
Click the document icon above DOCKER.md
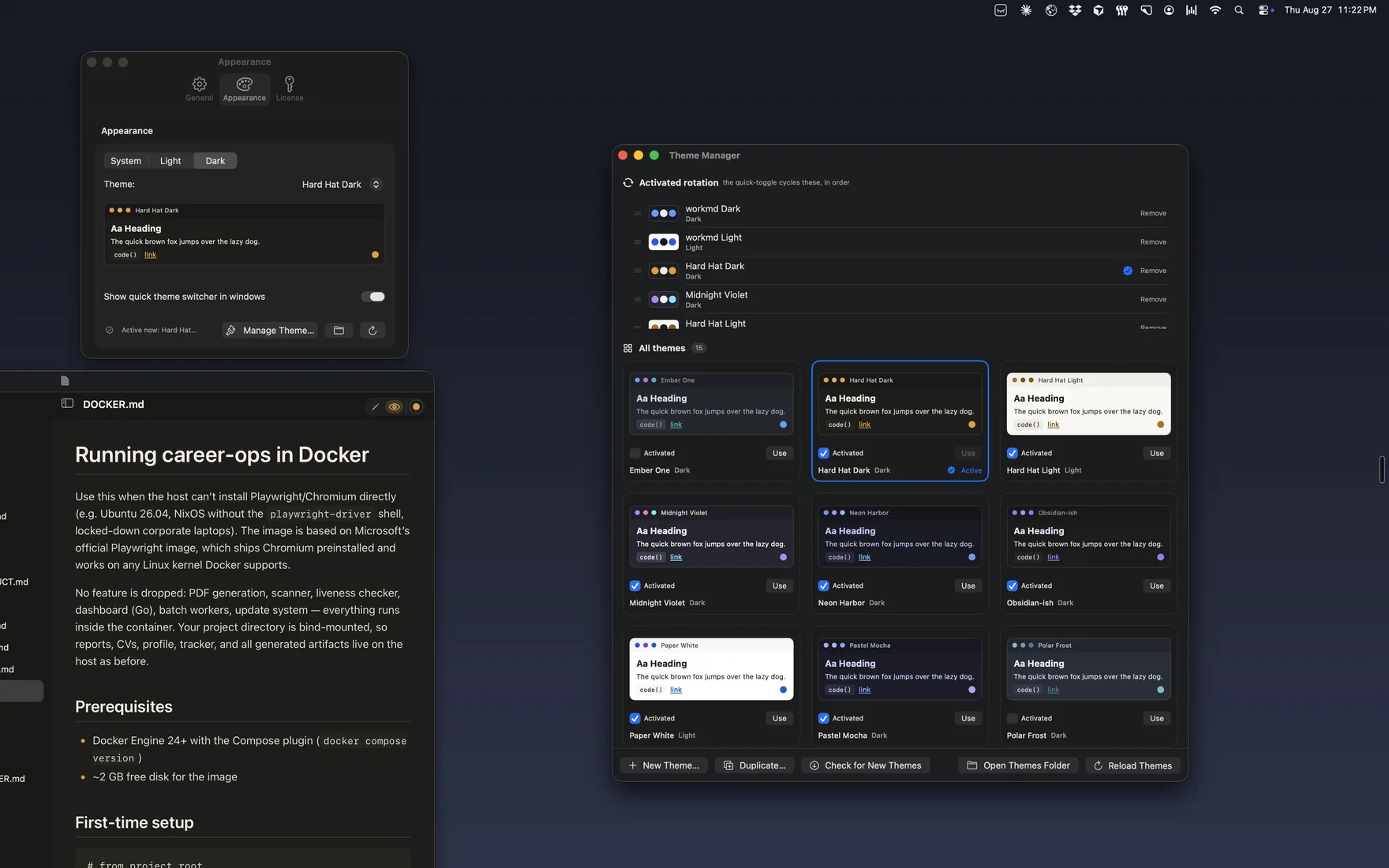[65, 380]
